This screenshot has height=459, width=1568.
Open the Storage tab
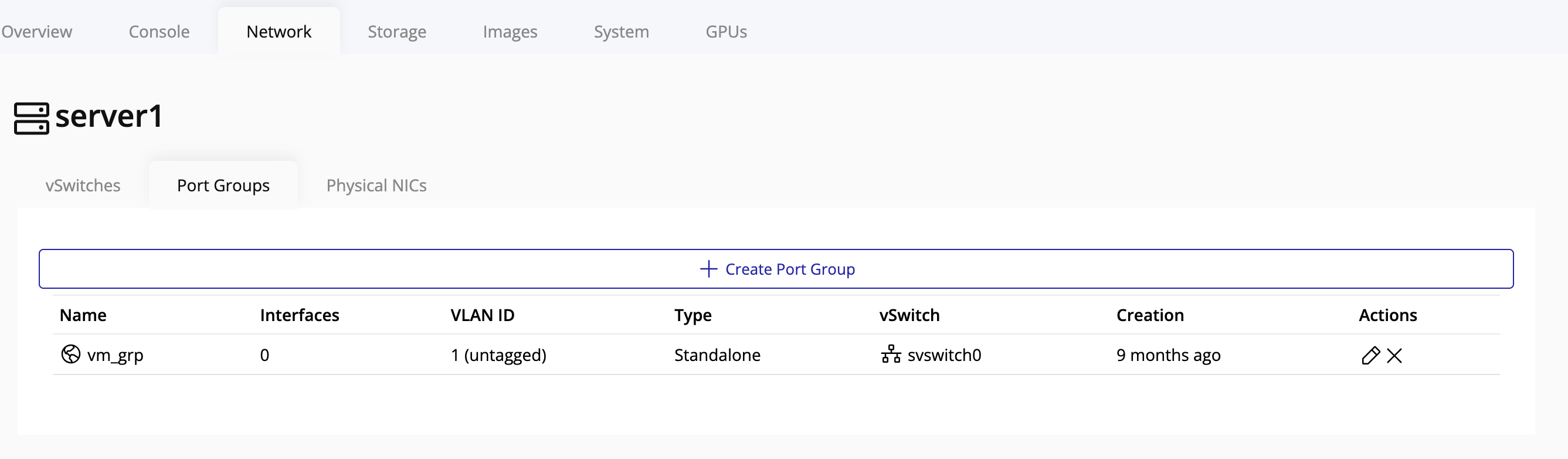(397, 31)
